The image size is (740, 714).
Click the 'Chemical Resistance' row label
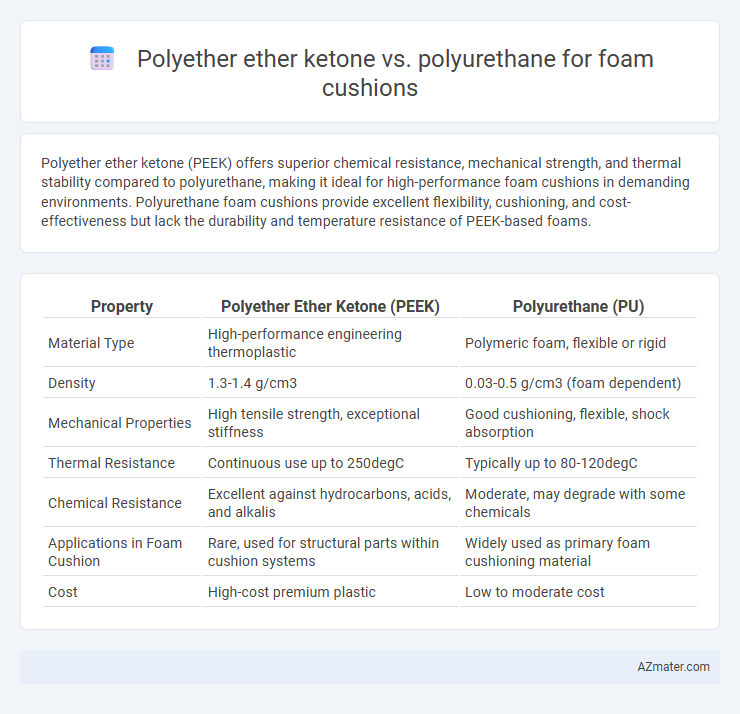click(x=115, y=503)
